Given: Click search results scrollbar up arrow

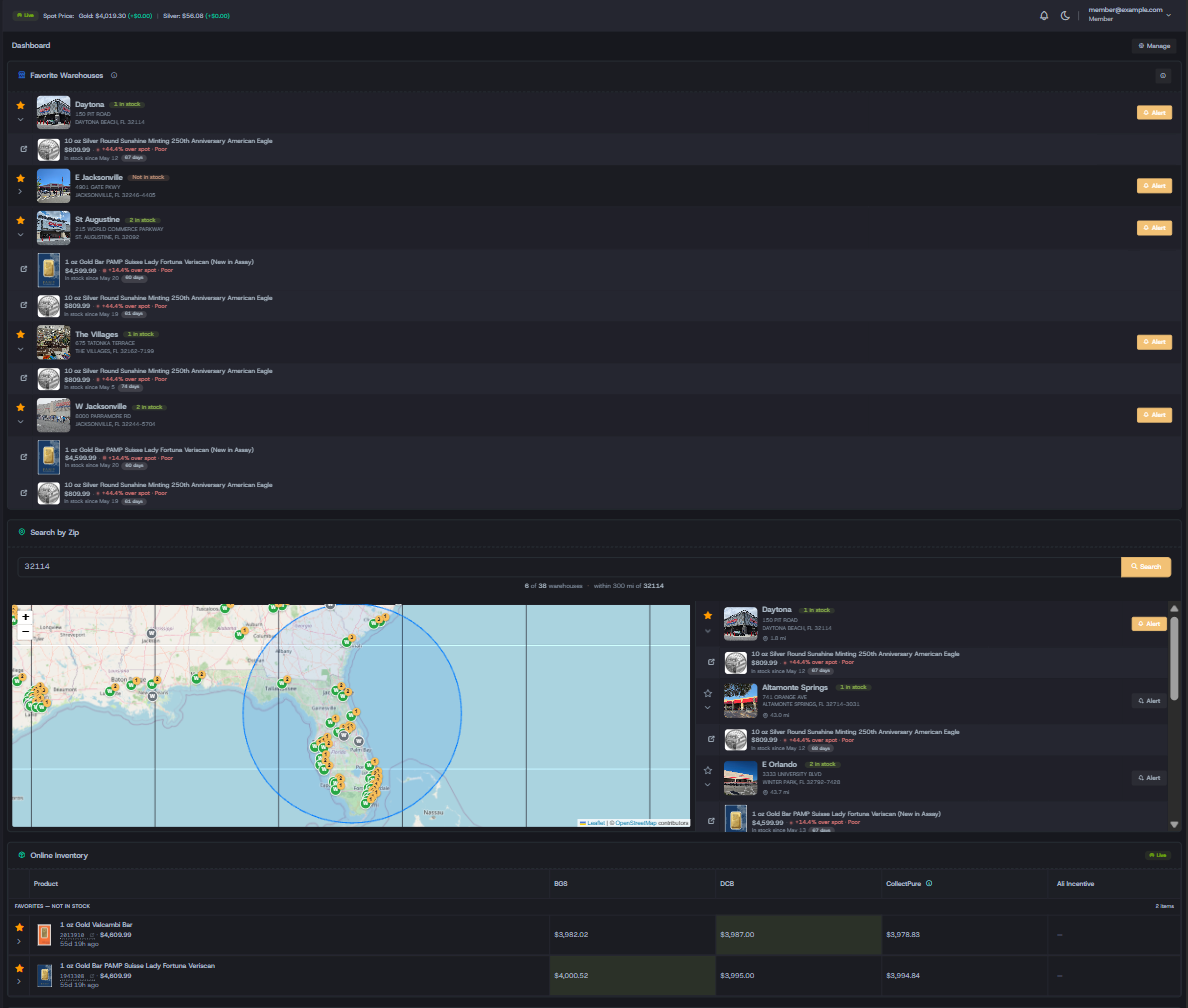Looking at the screenshot, I should click(x=1174, y=609).
